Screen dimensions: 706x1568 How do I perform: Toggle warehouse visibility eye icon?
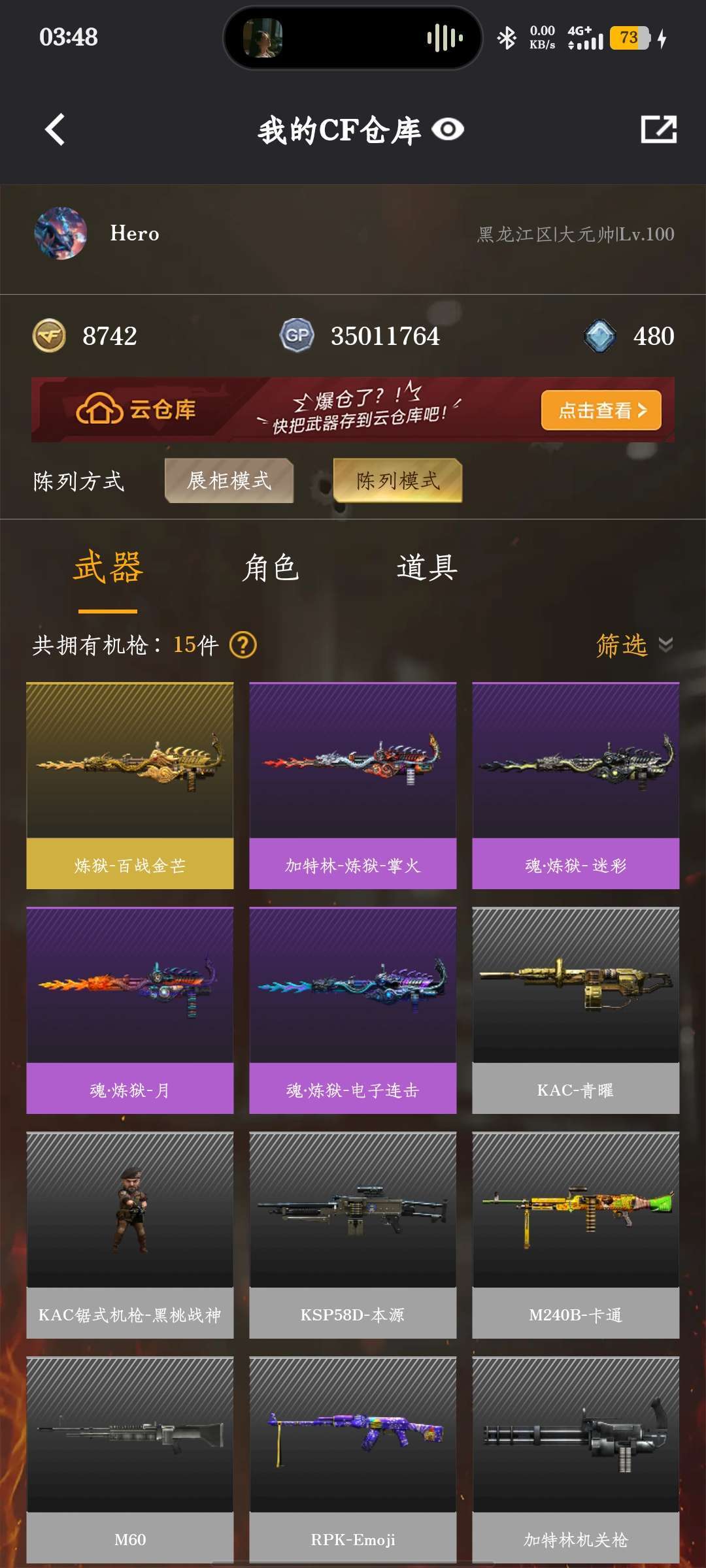click(448, 129)
